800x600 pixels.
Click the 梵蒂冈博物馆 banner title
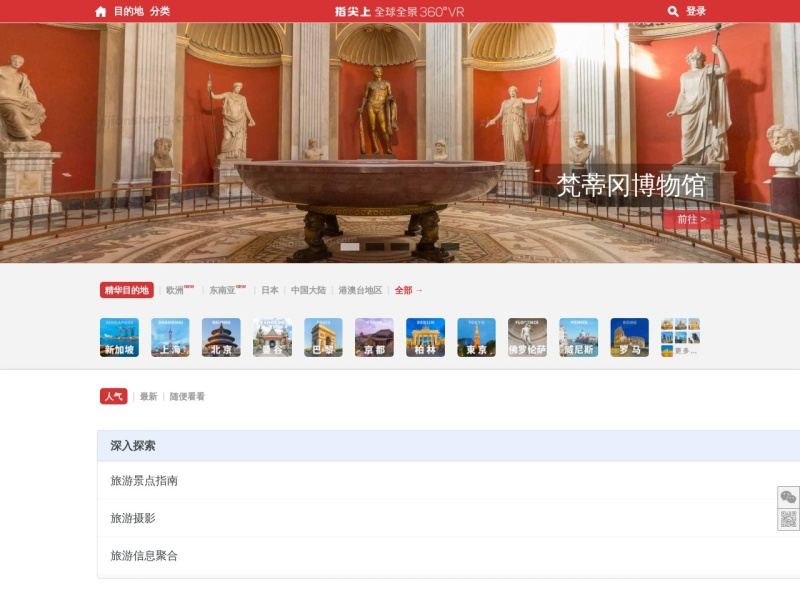[631, 185]
